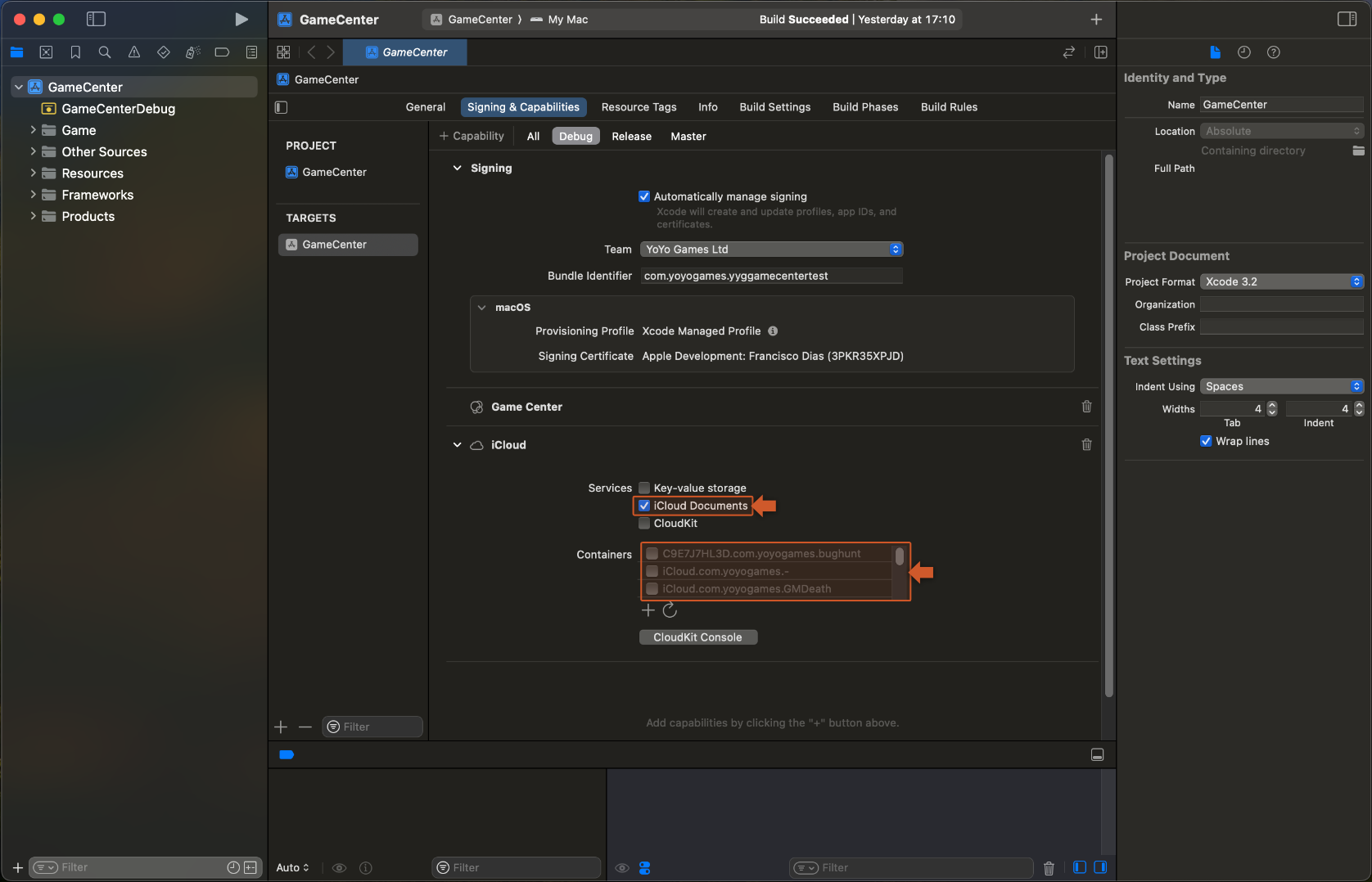Add a new iCloud container
The width and height of the screenshot is (1372, 882).
tap(648, 610)
